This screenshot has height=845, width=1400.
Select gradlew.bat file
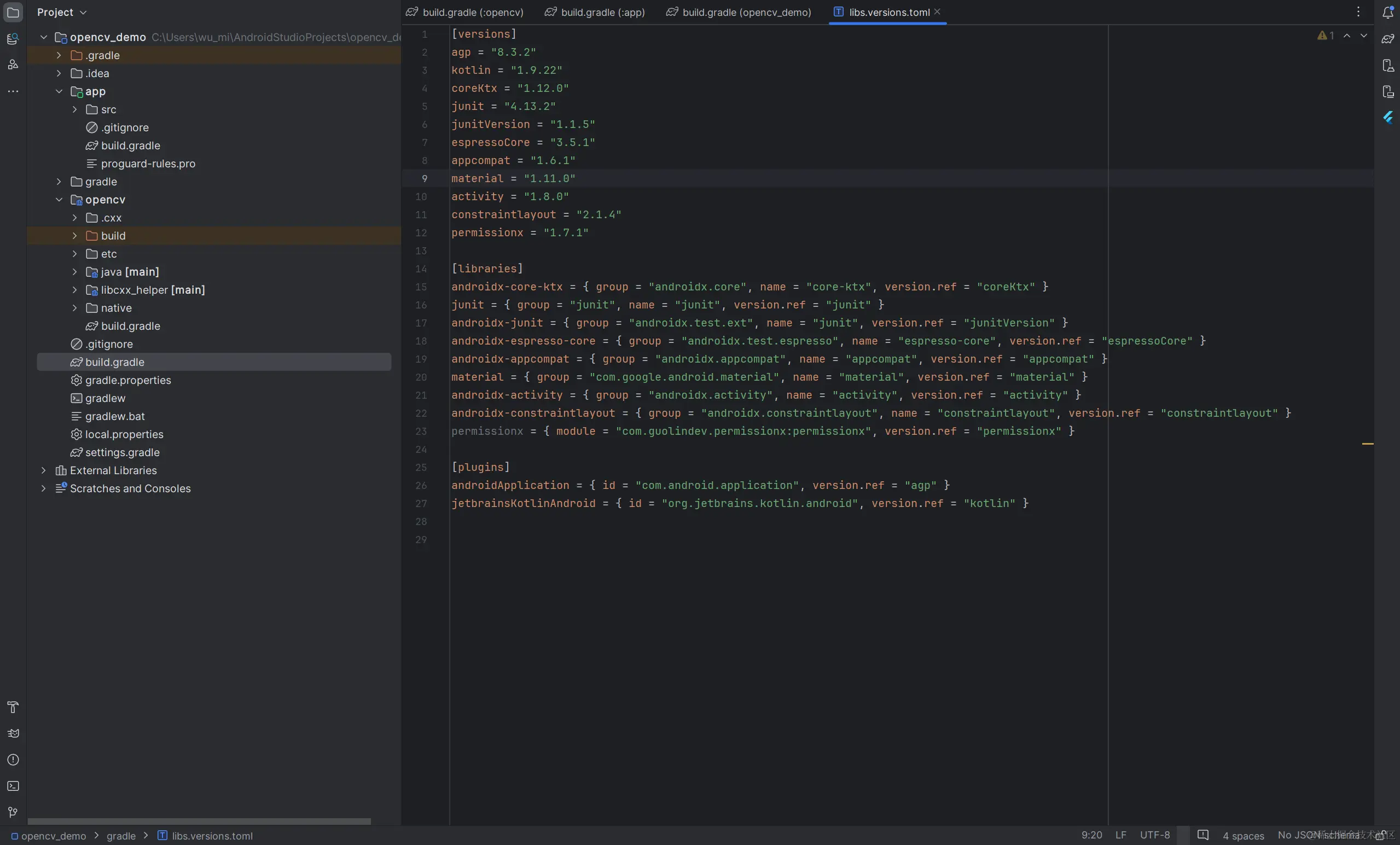coord(107,416)
